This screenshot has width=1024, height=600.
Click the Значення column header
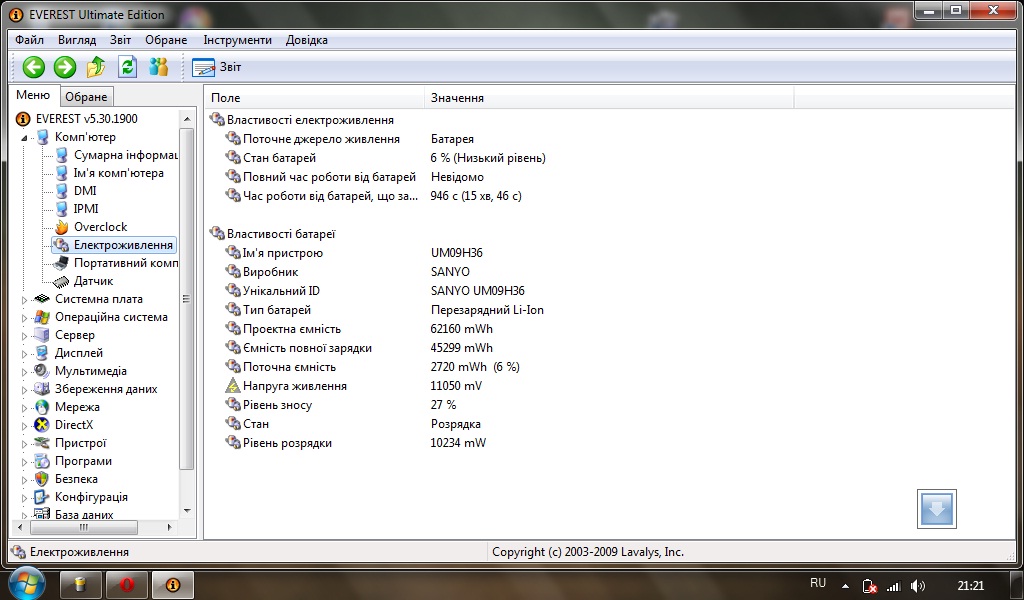[609, 98]
